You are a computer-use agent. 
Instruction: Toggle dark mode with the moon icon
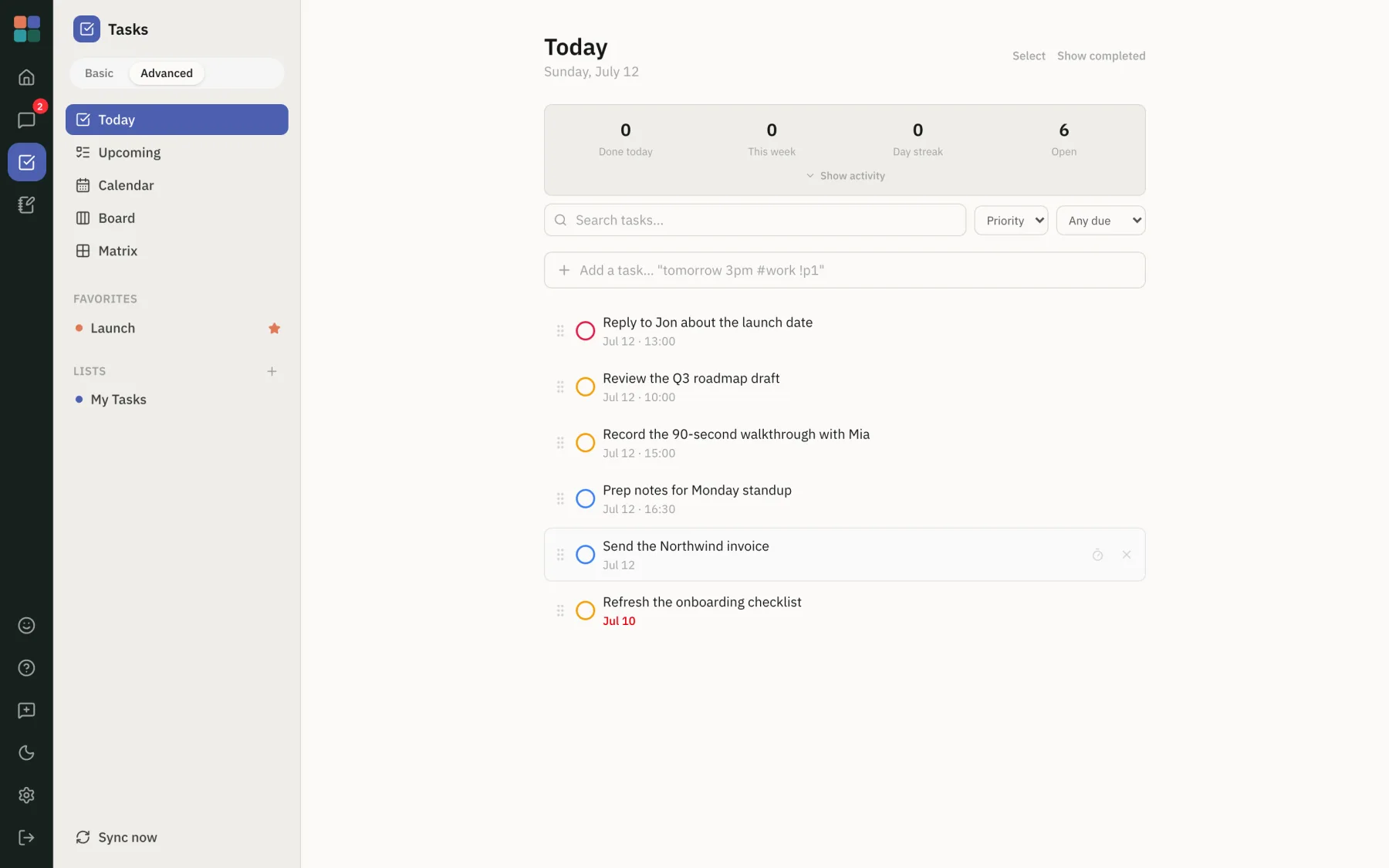pos(26,752)
